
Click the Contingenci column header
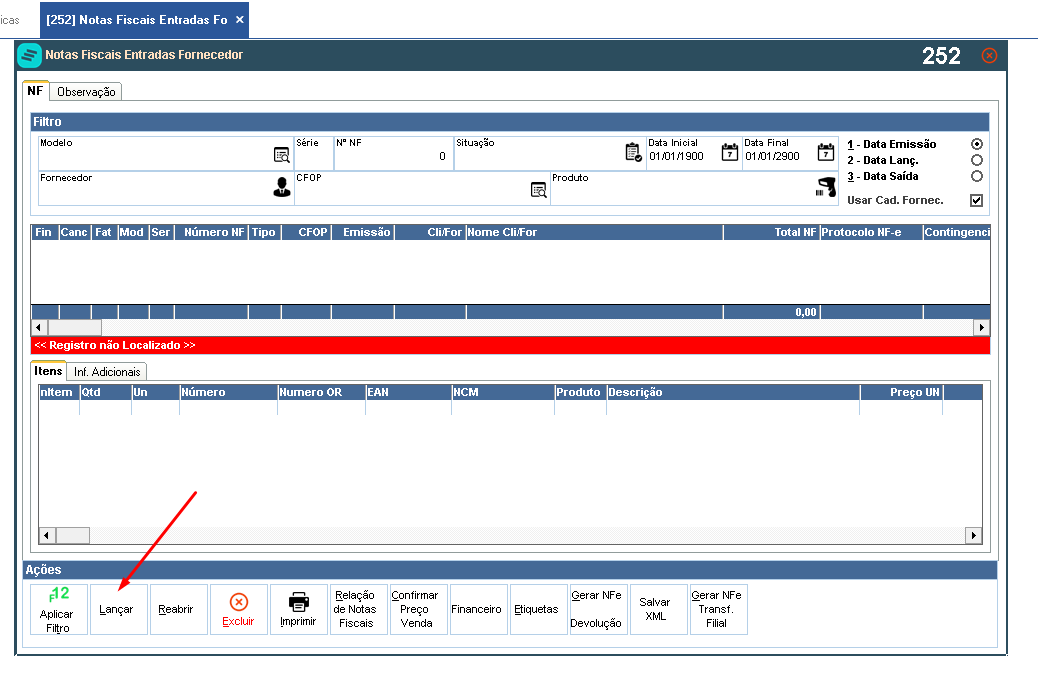tap(957, 232)
